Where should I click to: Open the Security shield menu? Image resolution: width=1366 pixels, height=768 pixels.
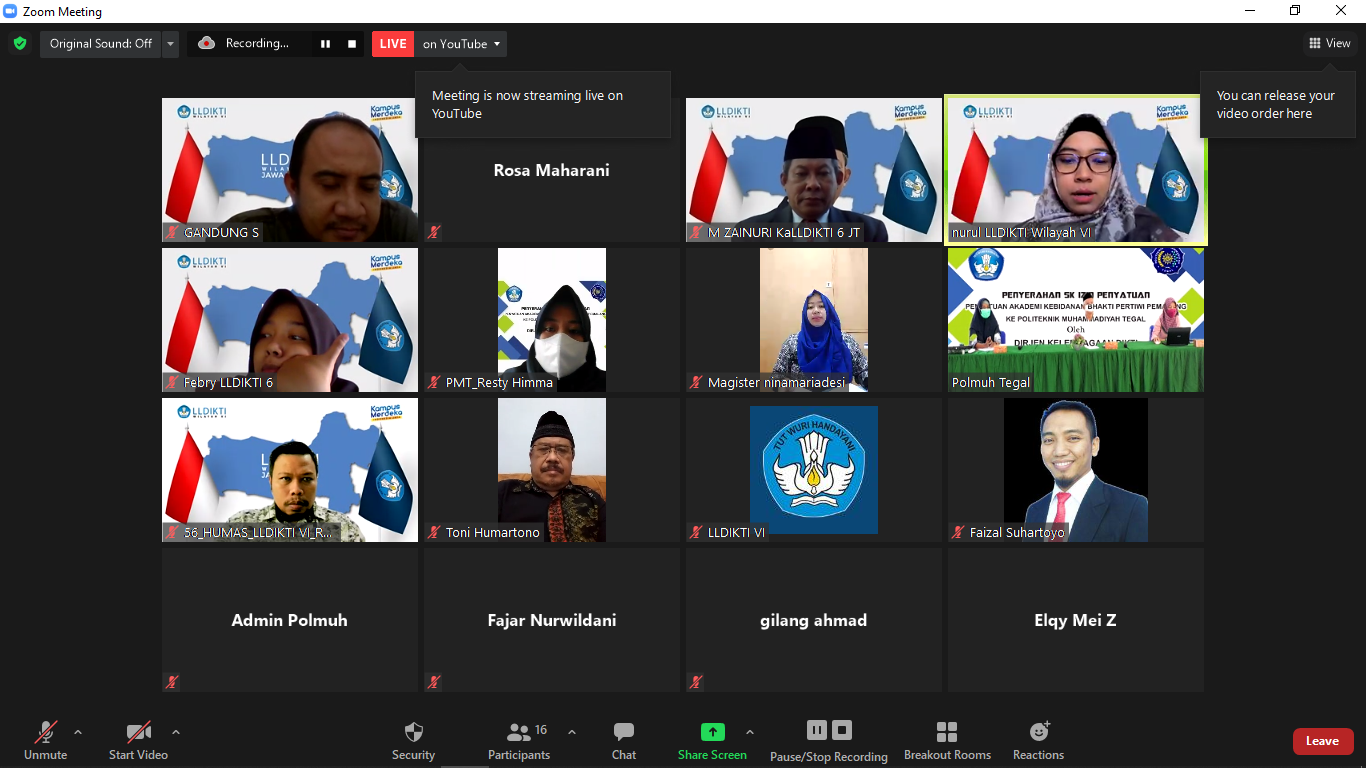point(413,740)
